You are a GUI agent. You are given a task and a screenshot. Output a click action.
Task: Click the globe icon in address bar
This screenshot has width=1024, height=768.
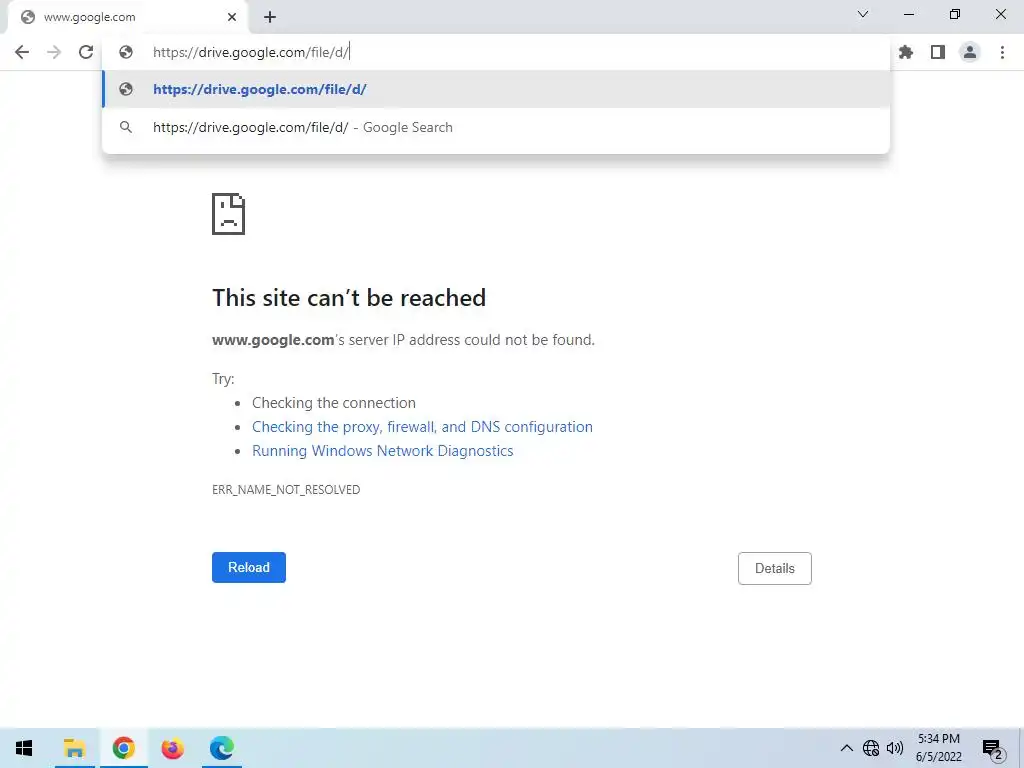click(x=126, y=52)
